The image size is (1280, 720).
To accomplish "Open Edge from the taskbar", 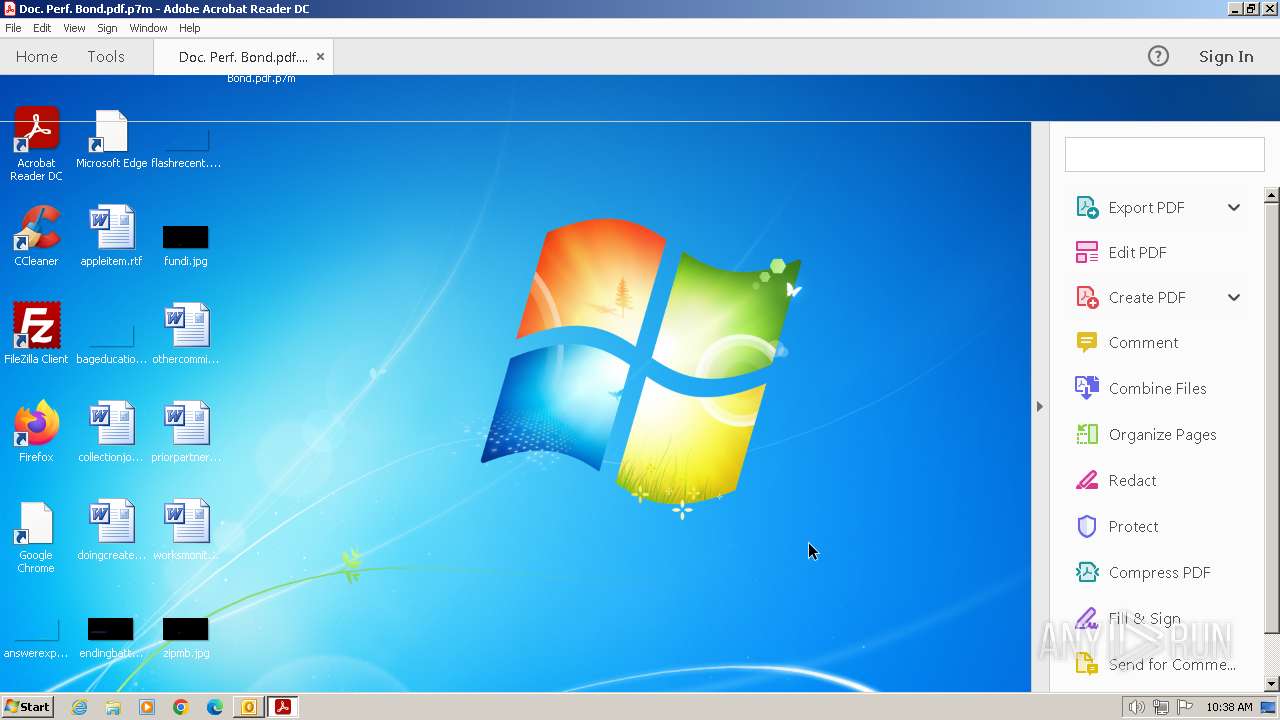I will [215, 707].
